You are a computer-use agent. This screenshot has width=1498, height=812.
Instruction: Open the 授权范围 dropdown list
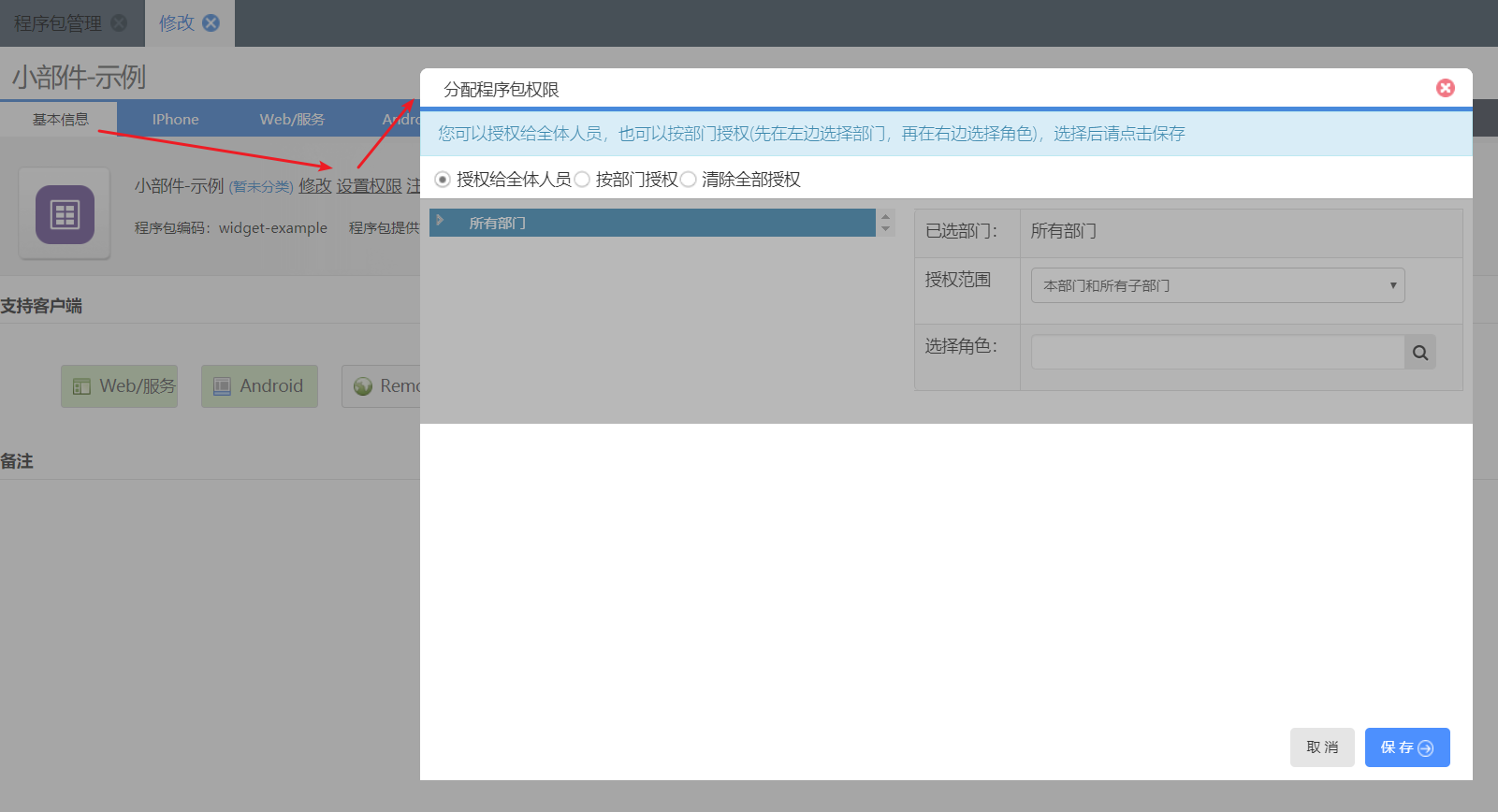pyautogui.click(x=1216, y=285)
